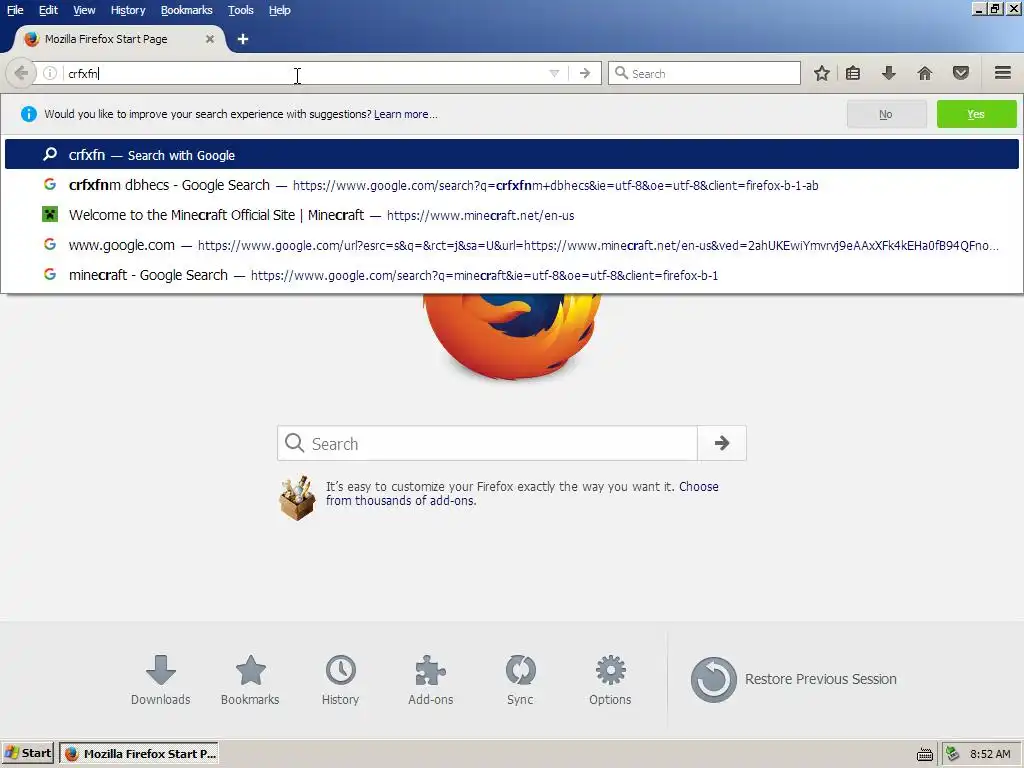
Task: Open History from start page shortcuts
Action: point(340,680)
